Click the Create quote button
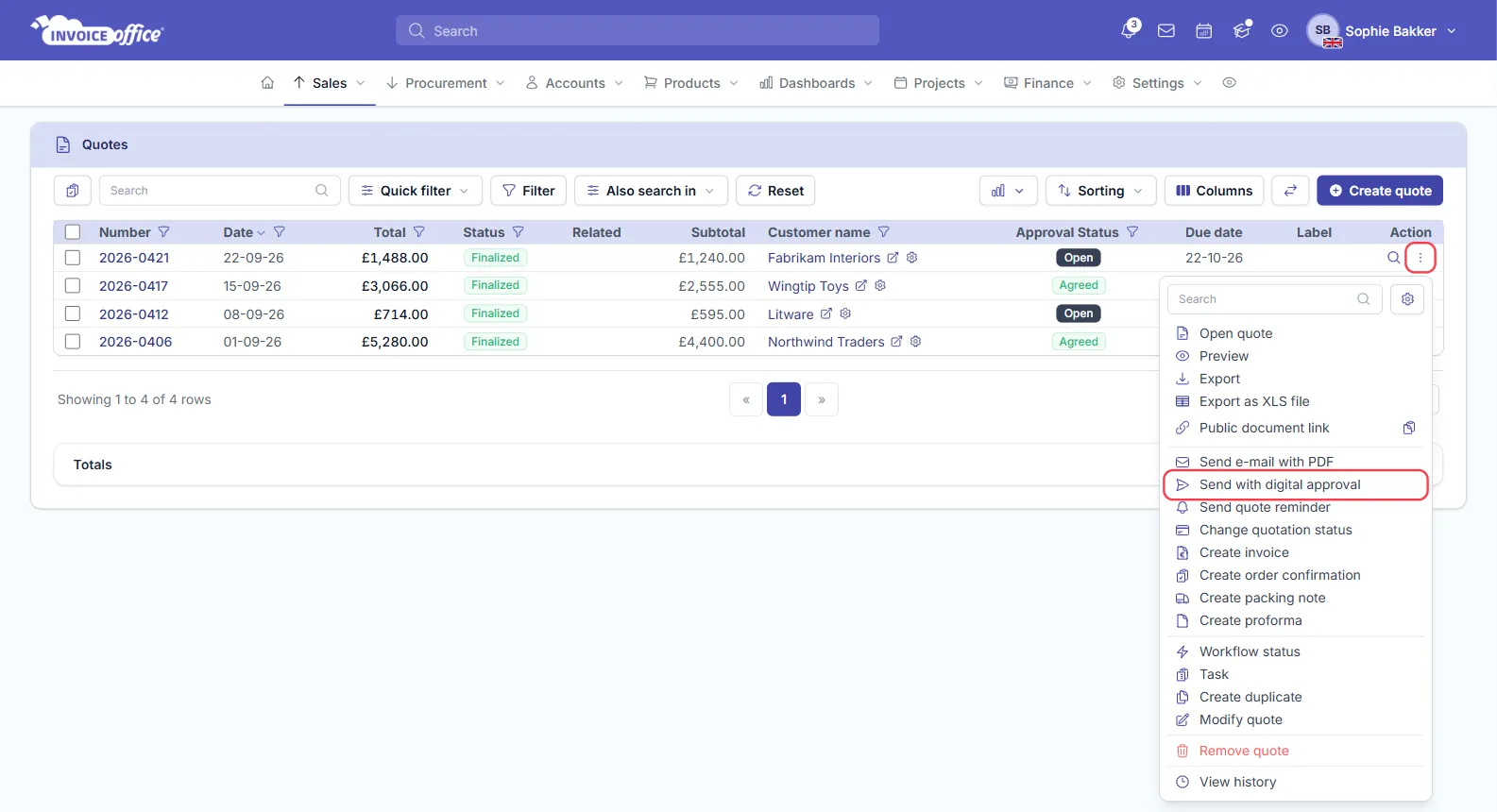The height and width of the screenshot is (812, 1497). coord(1380,191)
